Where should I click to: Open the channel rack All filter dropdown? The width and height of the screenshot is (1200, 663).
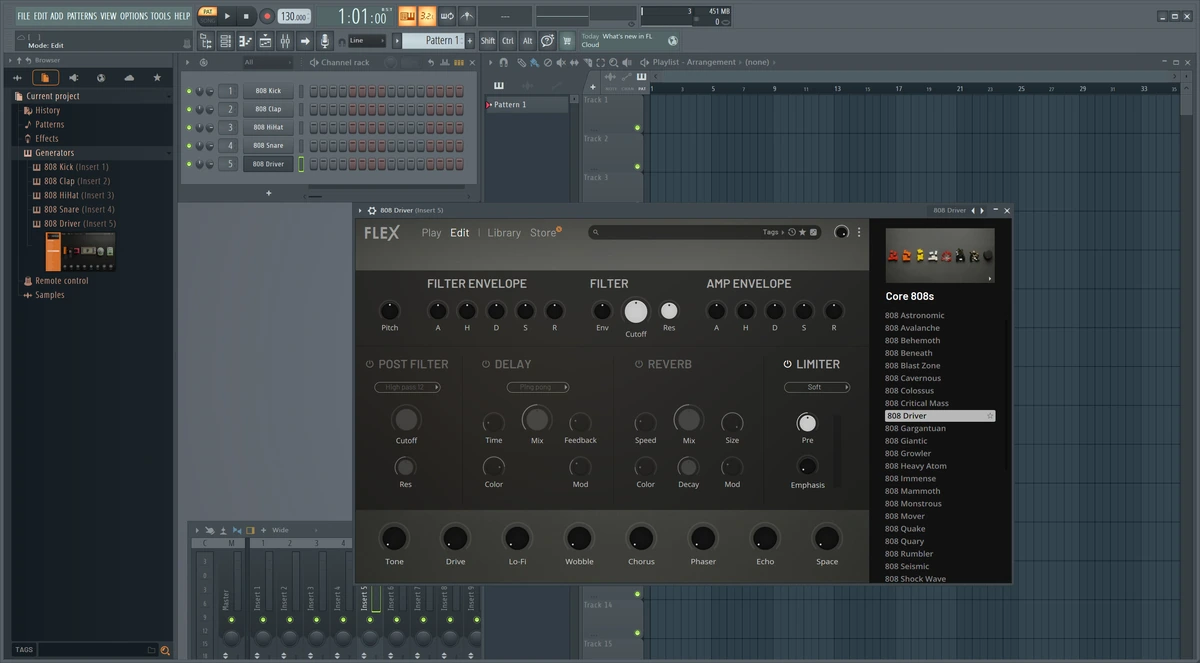pyautogui.click(x=270, y=62)
